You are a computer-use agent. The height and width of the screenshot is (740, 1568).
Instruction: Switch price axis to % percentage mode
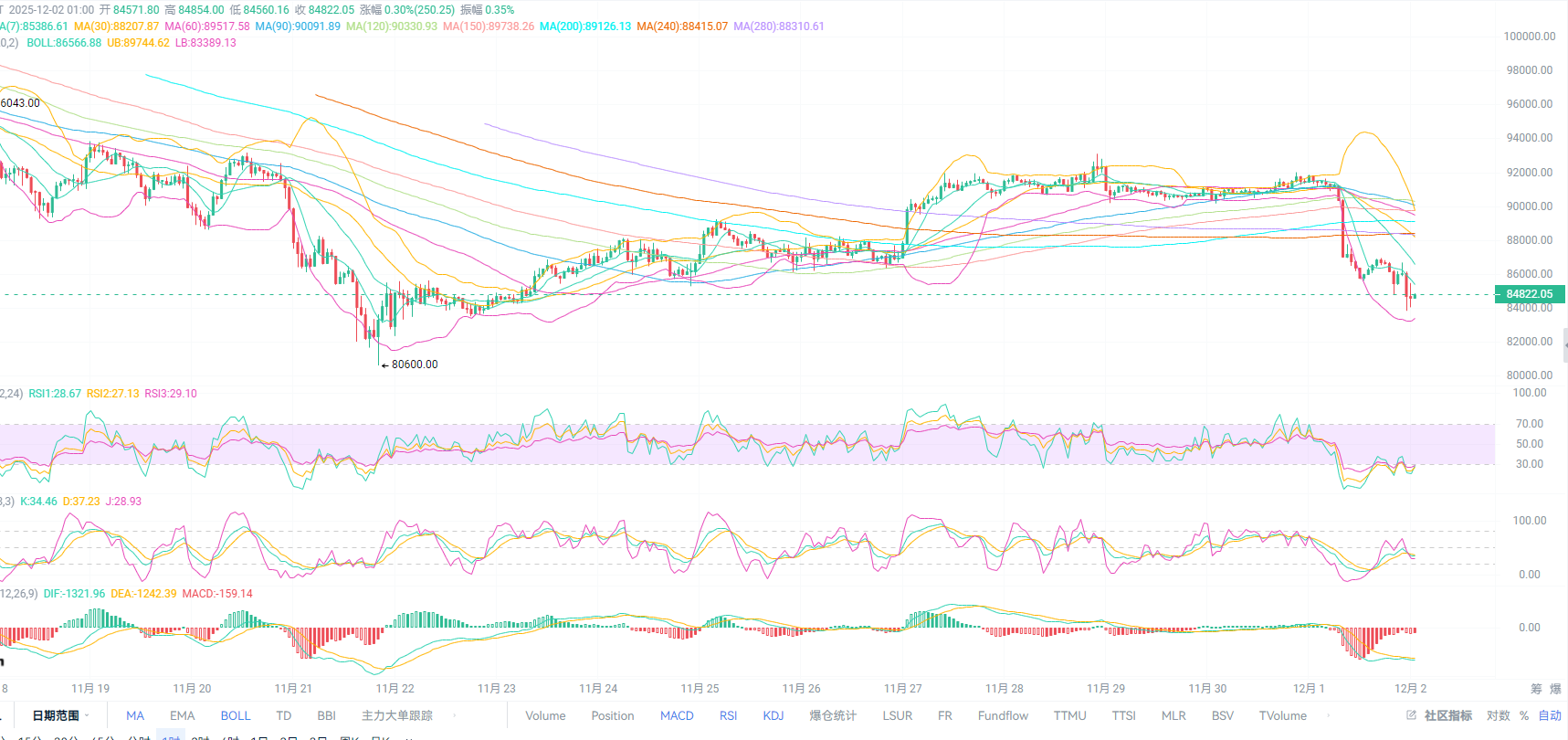1524,715
